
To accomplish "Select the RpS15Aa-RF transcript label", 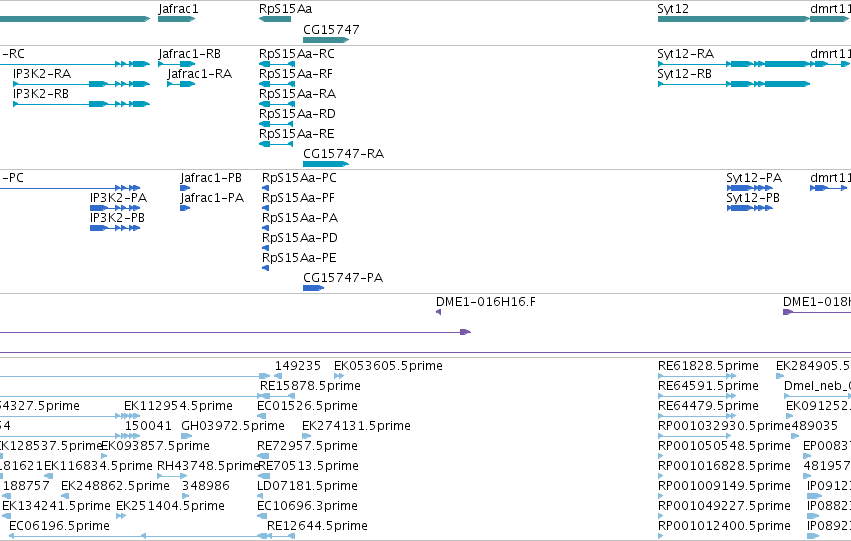I will pos(296,74).
